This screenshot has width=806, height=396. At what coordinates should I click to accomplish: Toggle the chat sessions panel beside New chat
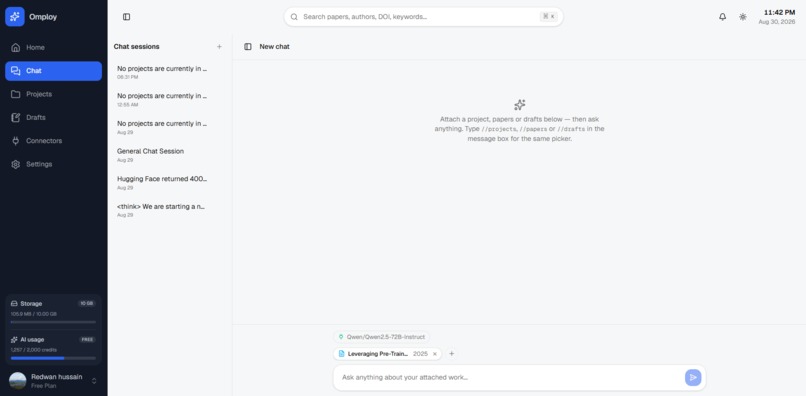(x=248, y=47)
